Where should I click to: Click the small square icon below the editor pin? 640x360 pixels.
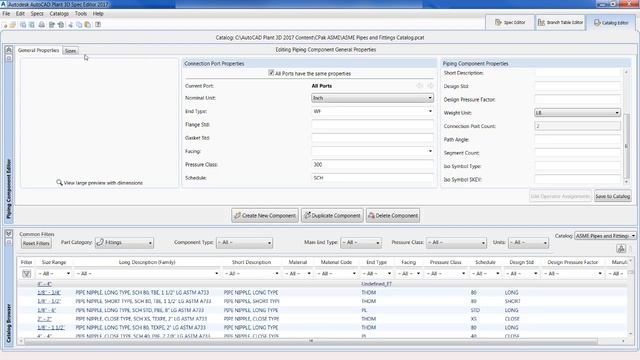point(9,58)
